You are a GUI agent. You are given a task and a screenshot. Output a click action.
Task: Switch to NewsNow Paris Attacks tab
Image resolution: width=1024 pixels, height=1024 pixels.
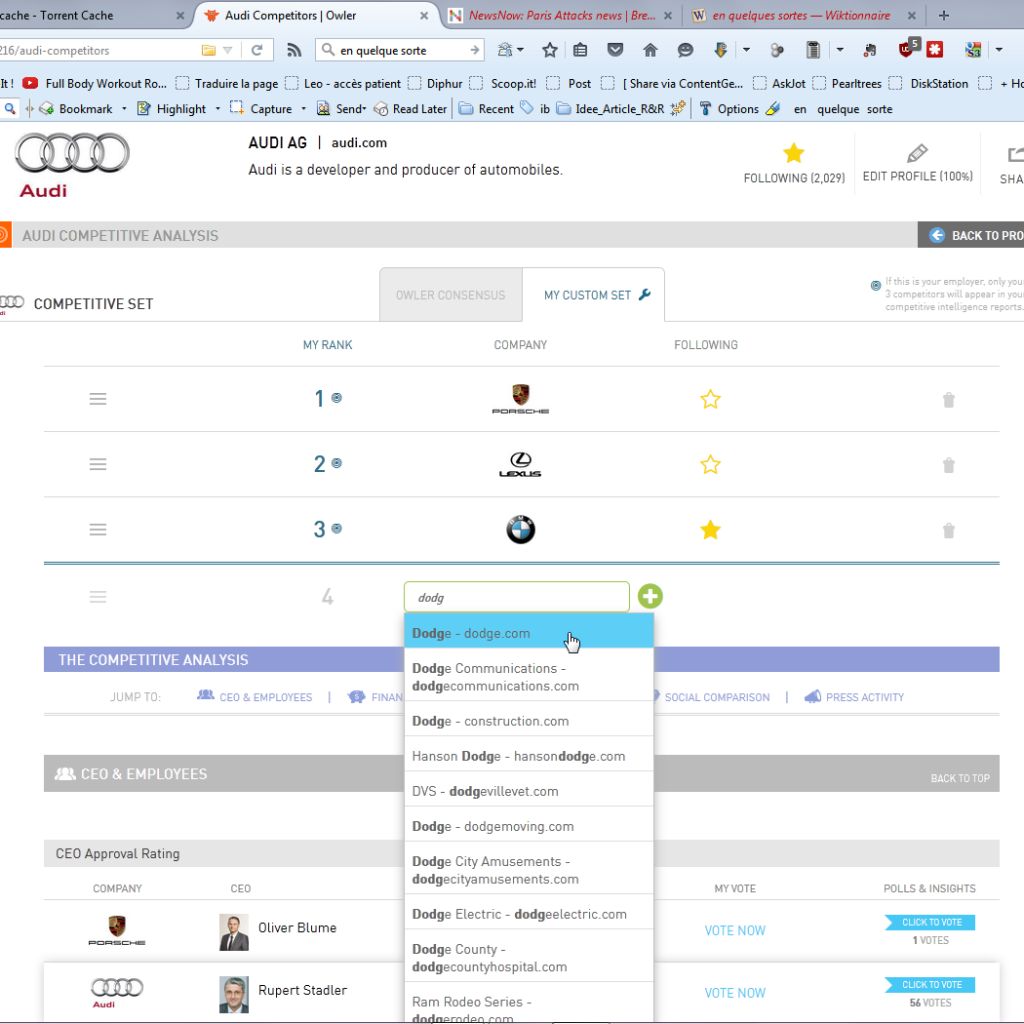(561, 15)
